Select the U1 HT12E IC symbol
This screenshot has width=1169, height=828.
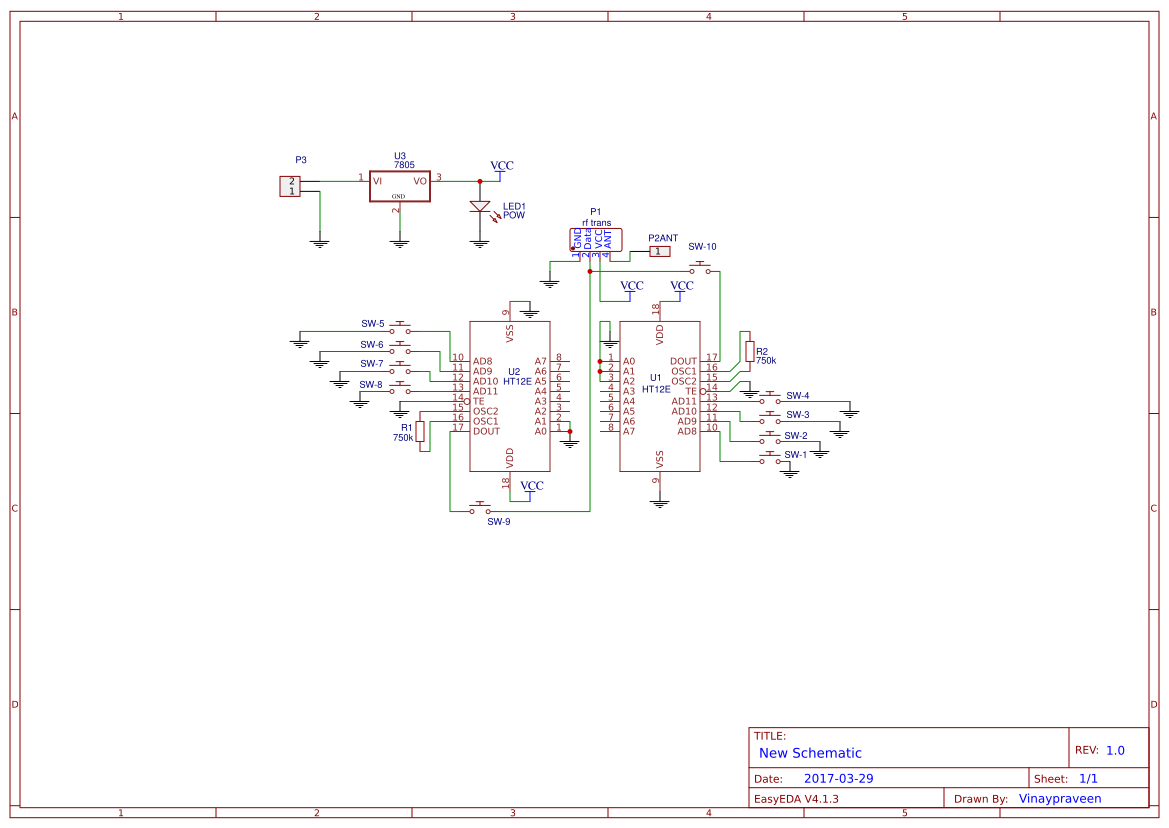click(660, 395)
